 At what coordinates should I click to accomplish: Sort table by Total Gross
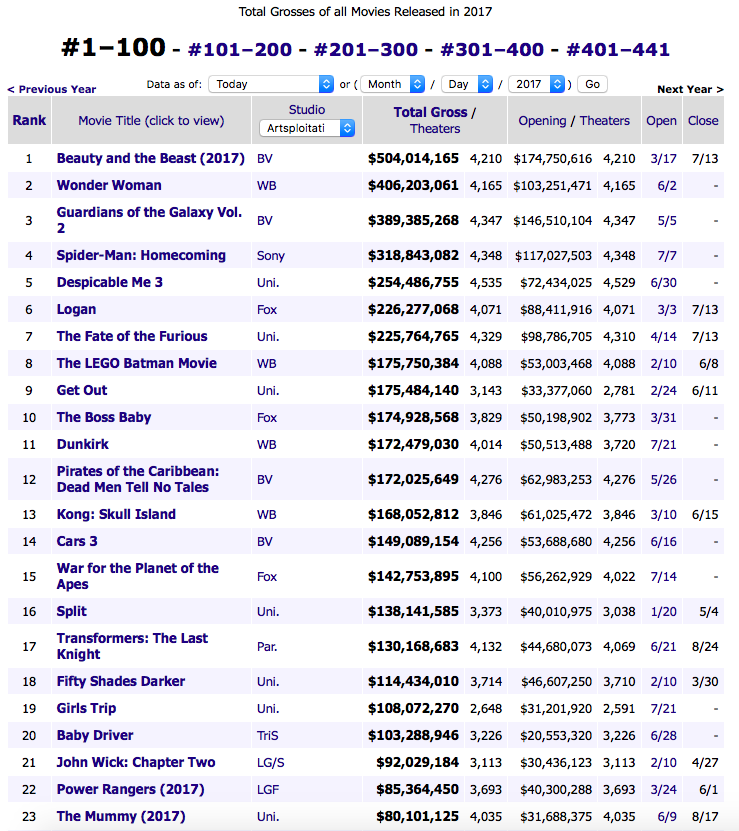tap(430, 112)
